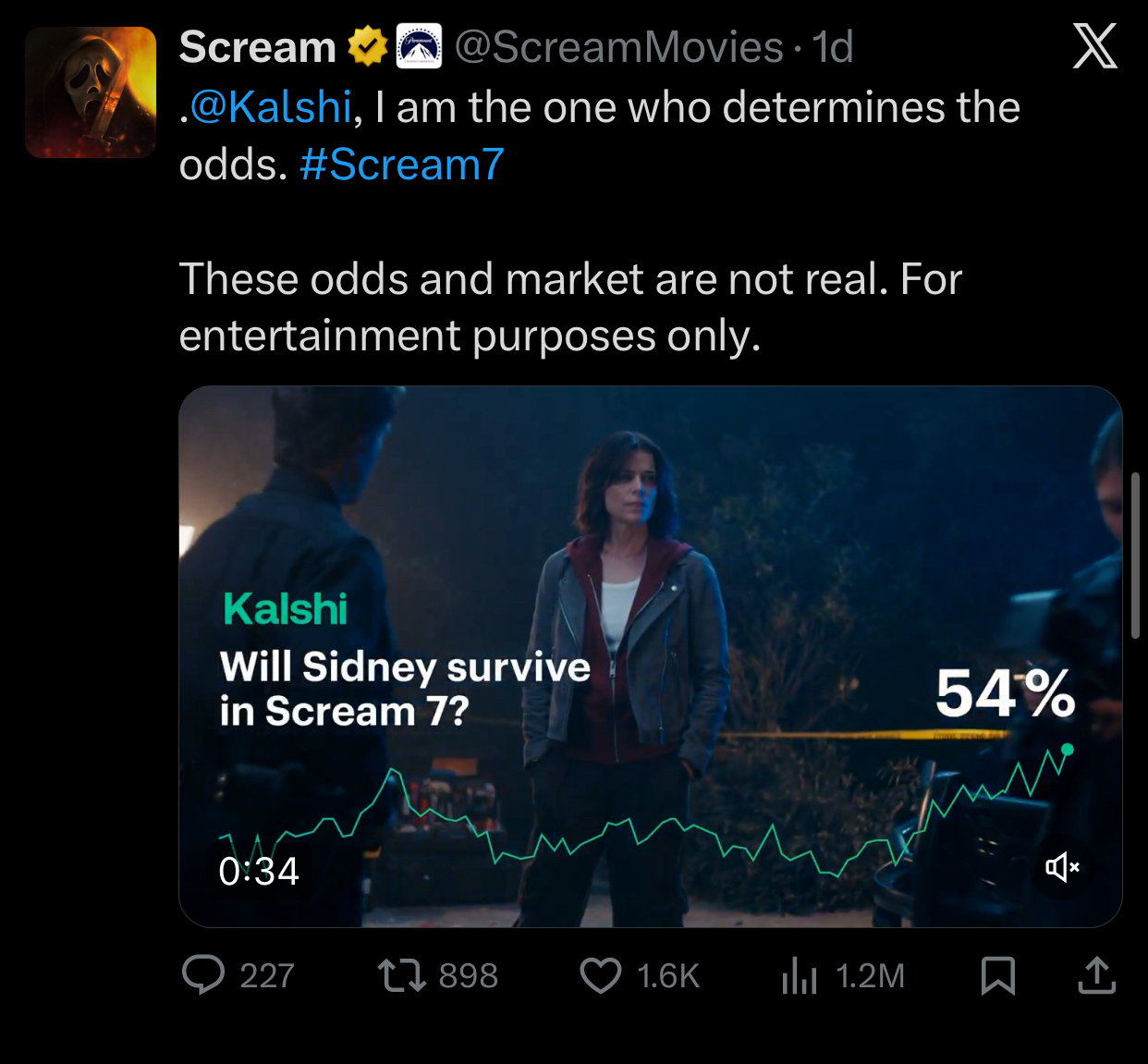Click the X logo icon
The image size is (1148, 1064).
[1095, 46]
